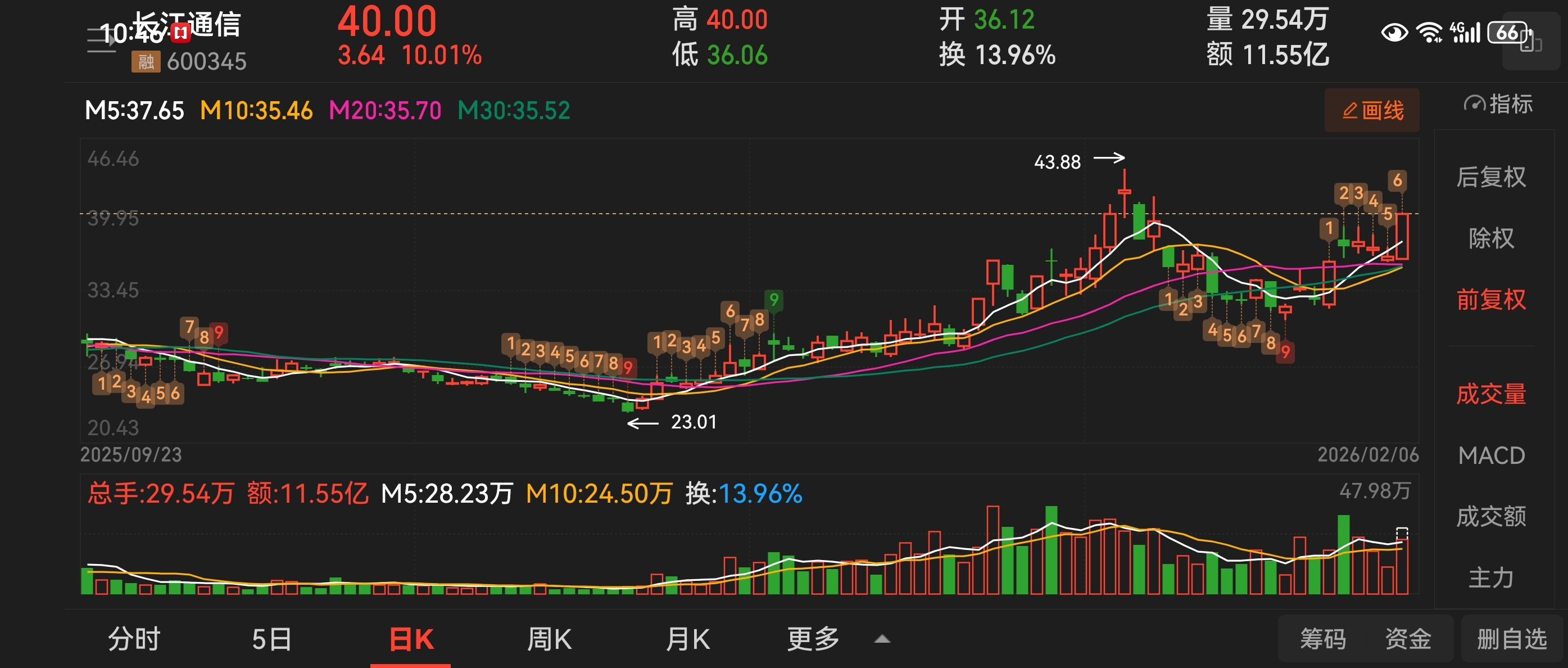
Task: Tap the 指标 gauge icon
Action: click(x=1474, y=104)
